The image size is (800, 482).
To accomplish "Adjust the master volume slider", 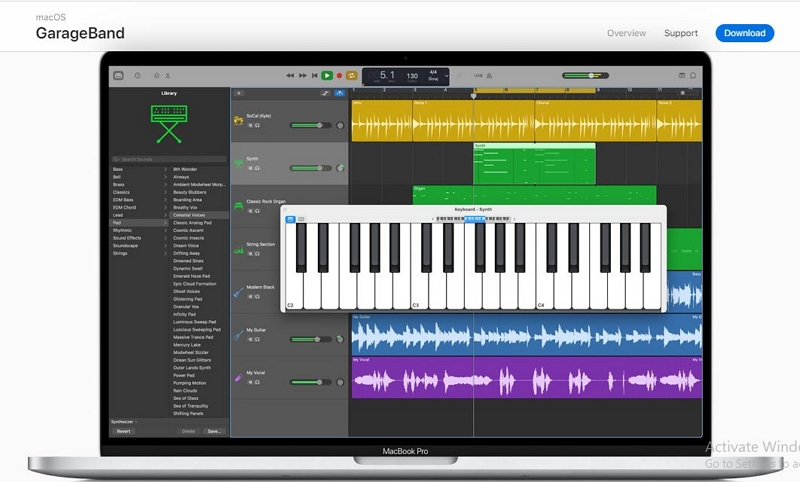I will click(585, 75).
